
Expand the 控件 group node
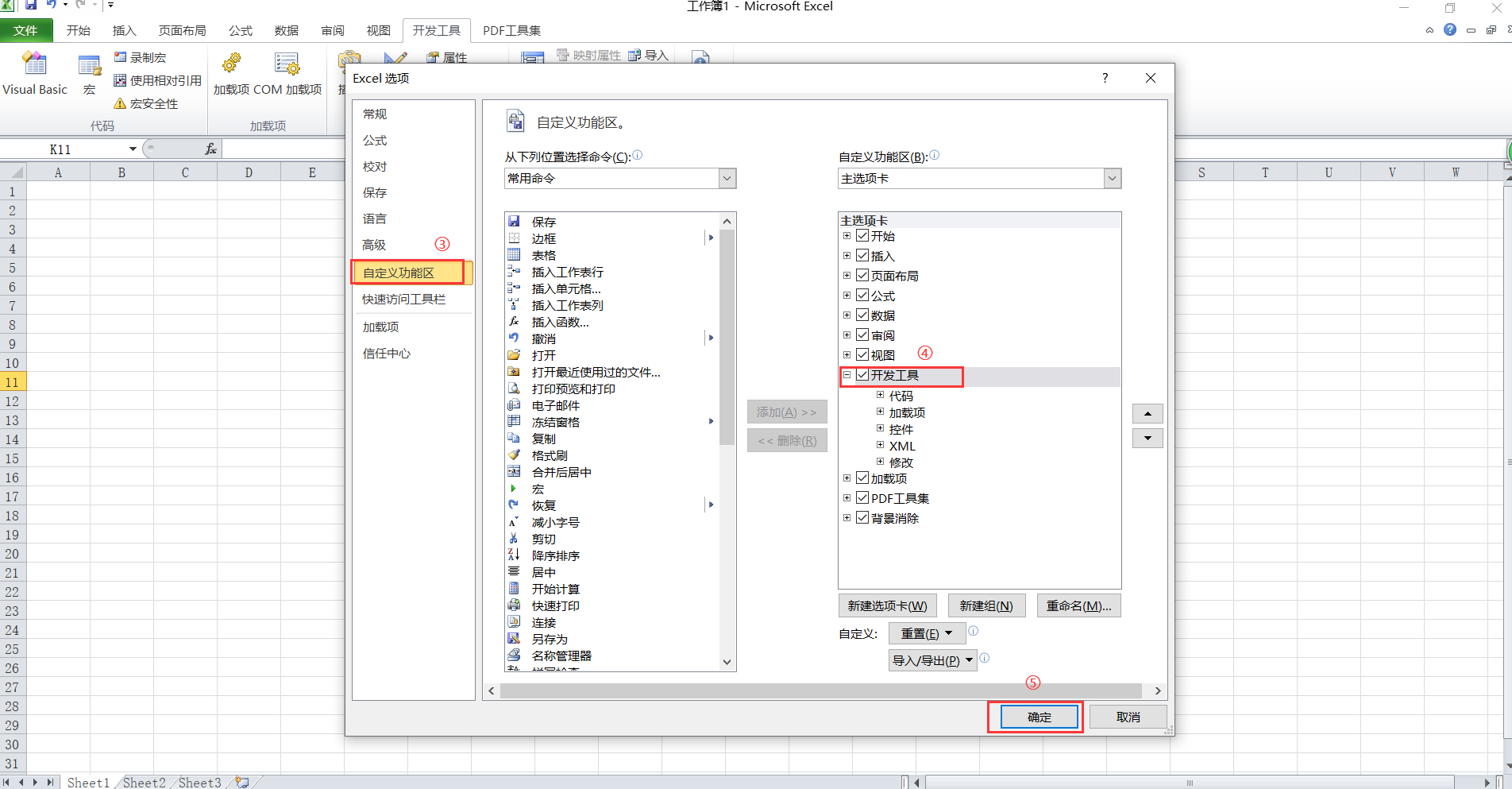pyautogui.click(x=880, y=428)
